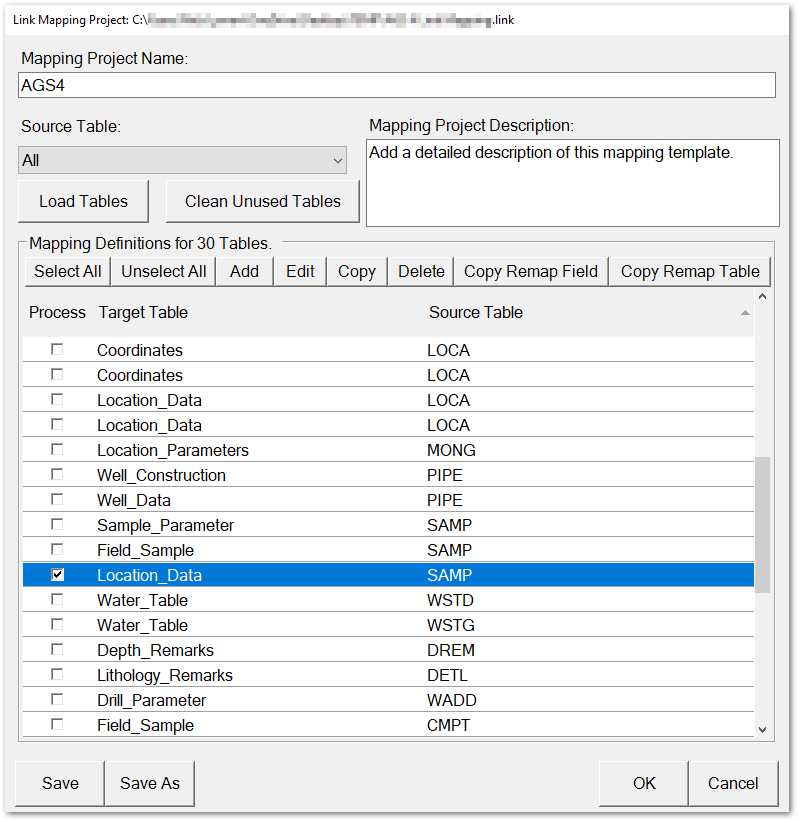The width and height of the screenshot is (798, 821).
Task: Select the Well_Data row
Action: (x=388, y=501)
